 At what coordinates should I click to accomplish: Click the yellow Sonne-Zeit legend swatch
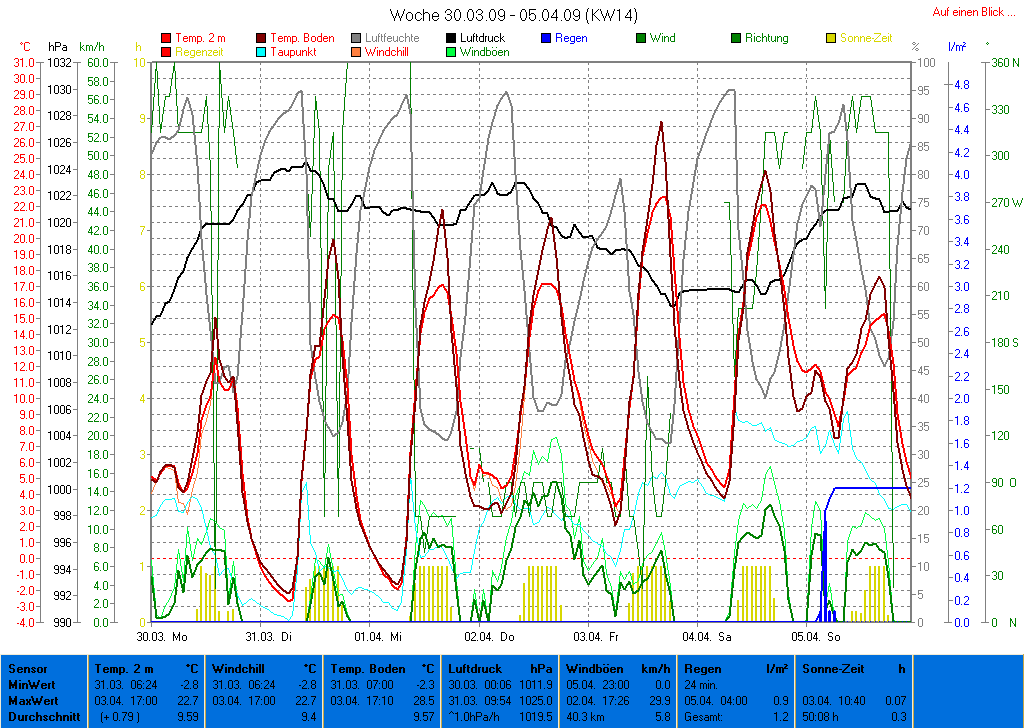click(831, 39)
